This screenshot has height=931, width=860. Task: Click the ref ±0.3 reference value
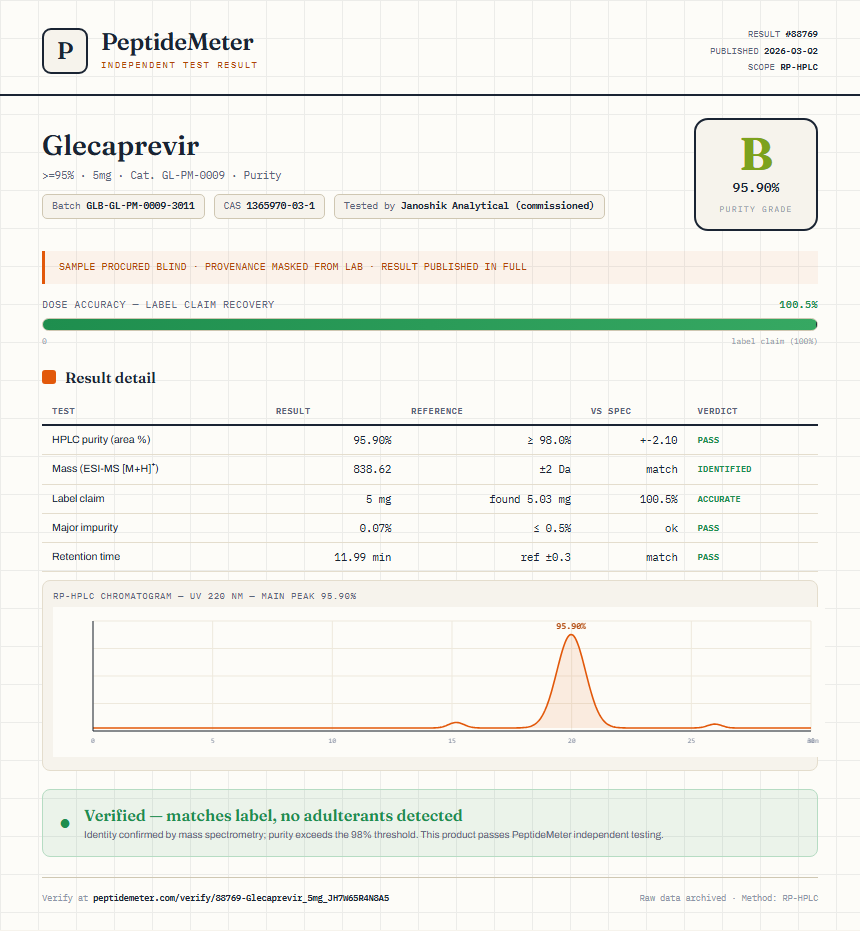[546, 557]
